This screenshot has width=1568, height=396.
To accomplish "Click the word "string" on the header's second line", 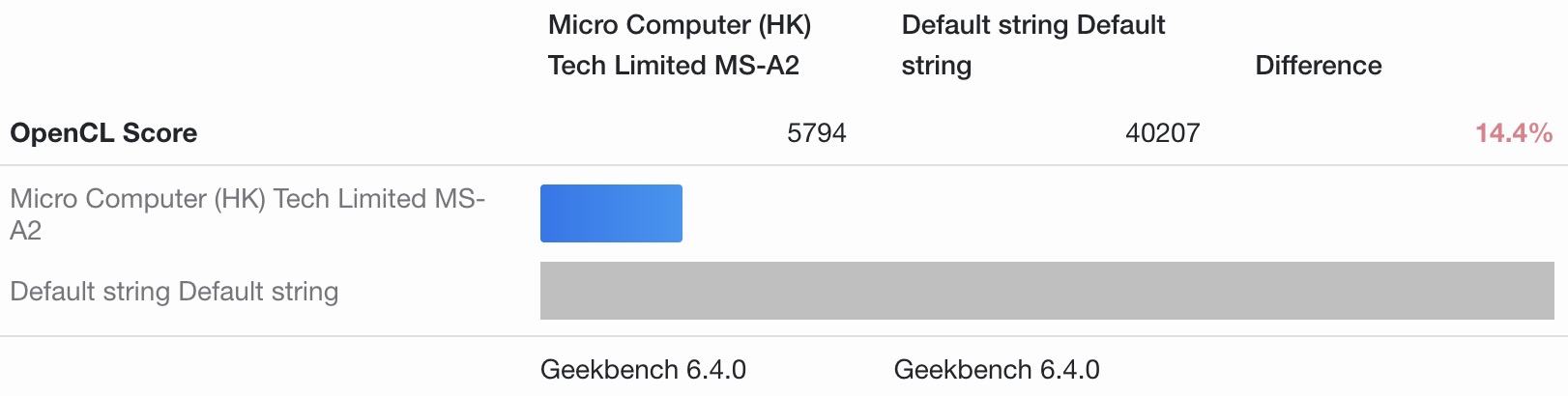I will 936,66.
